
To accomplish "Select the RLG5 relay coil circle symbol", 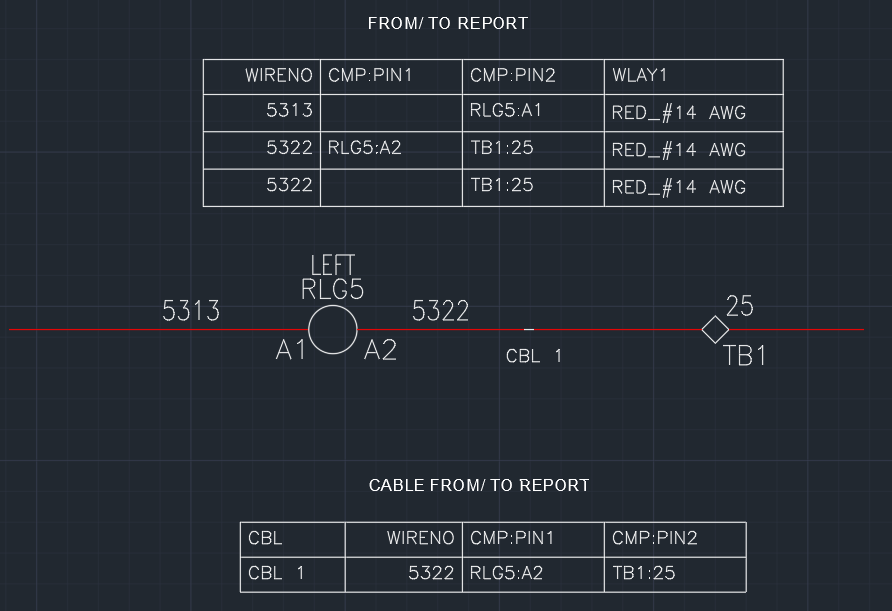I will pos(334,329).
